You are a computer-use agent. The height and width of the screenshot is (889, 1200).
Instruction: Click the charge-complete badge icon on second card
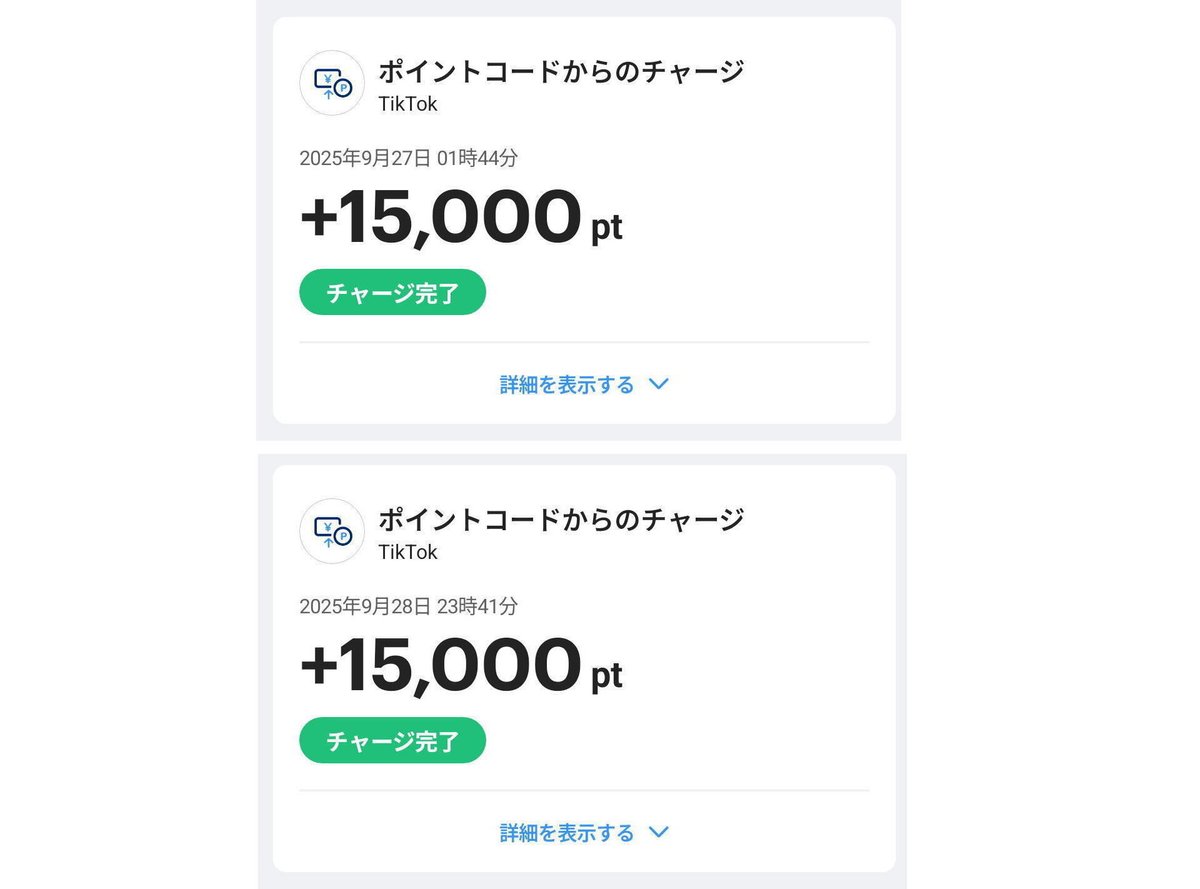click(x=392, y=740)
